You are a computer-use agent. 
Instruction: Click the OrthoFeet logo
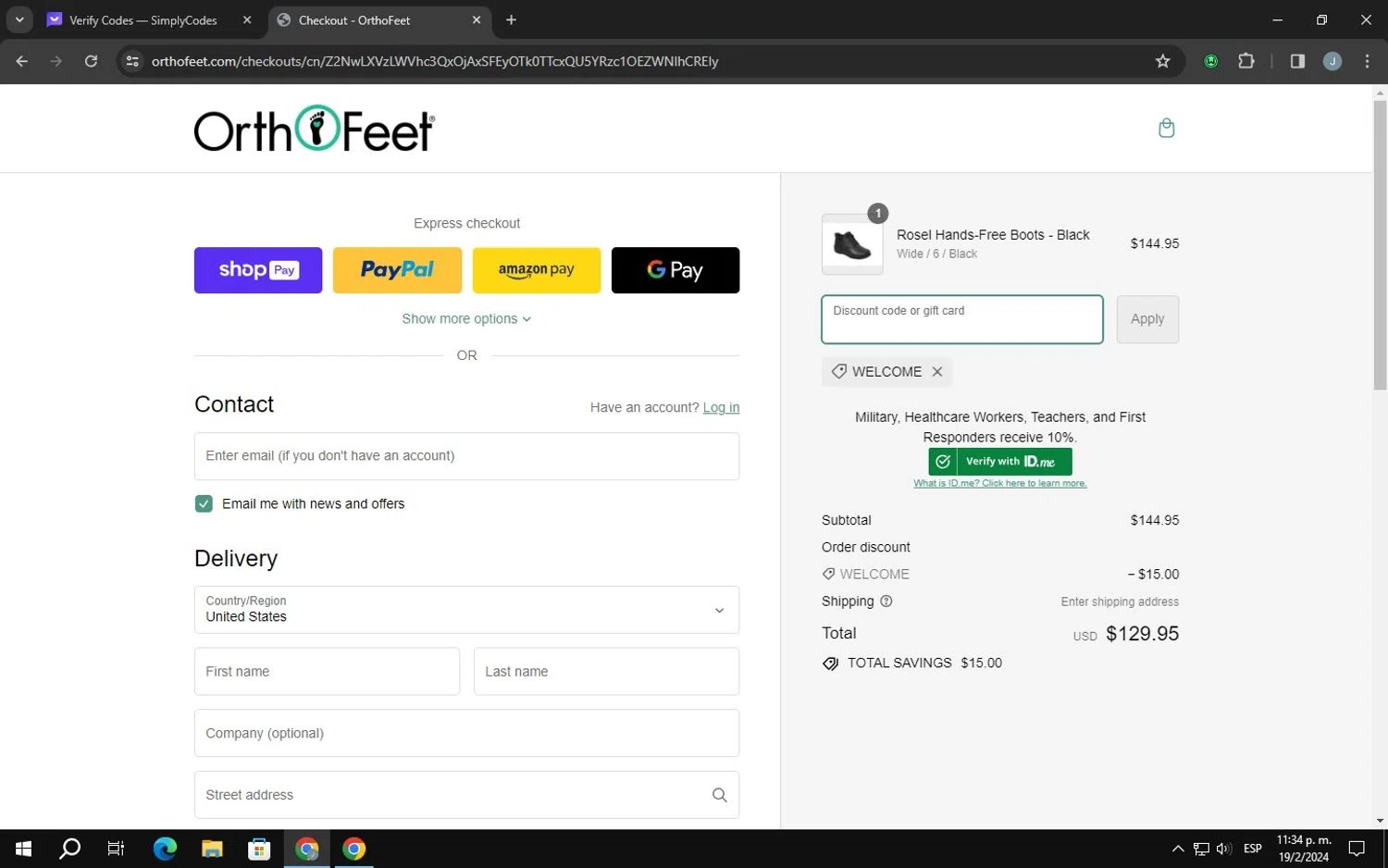click(x=314, y=129)
